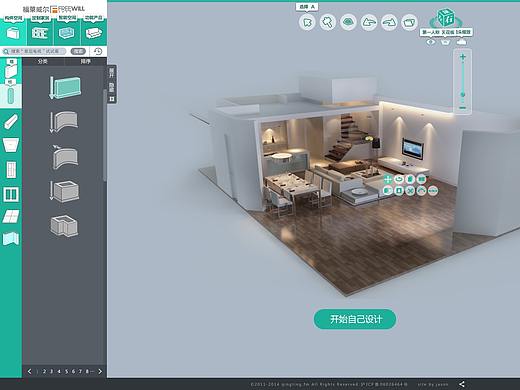This screenshot has width=520, height=390.
Task: Select the arrow selection tool
Action: [x=307, y=22]
